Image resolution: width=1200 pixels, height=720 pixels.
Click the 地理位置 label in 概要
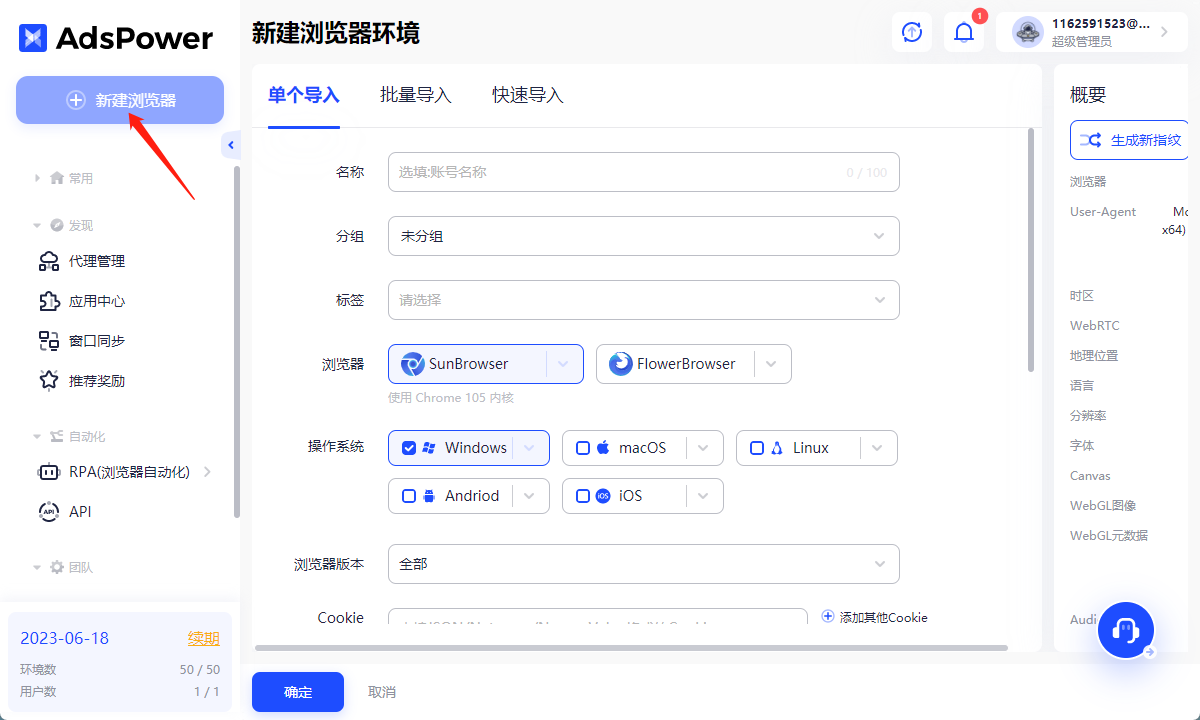1094,356
